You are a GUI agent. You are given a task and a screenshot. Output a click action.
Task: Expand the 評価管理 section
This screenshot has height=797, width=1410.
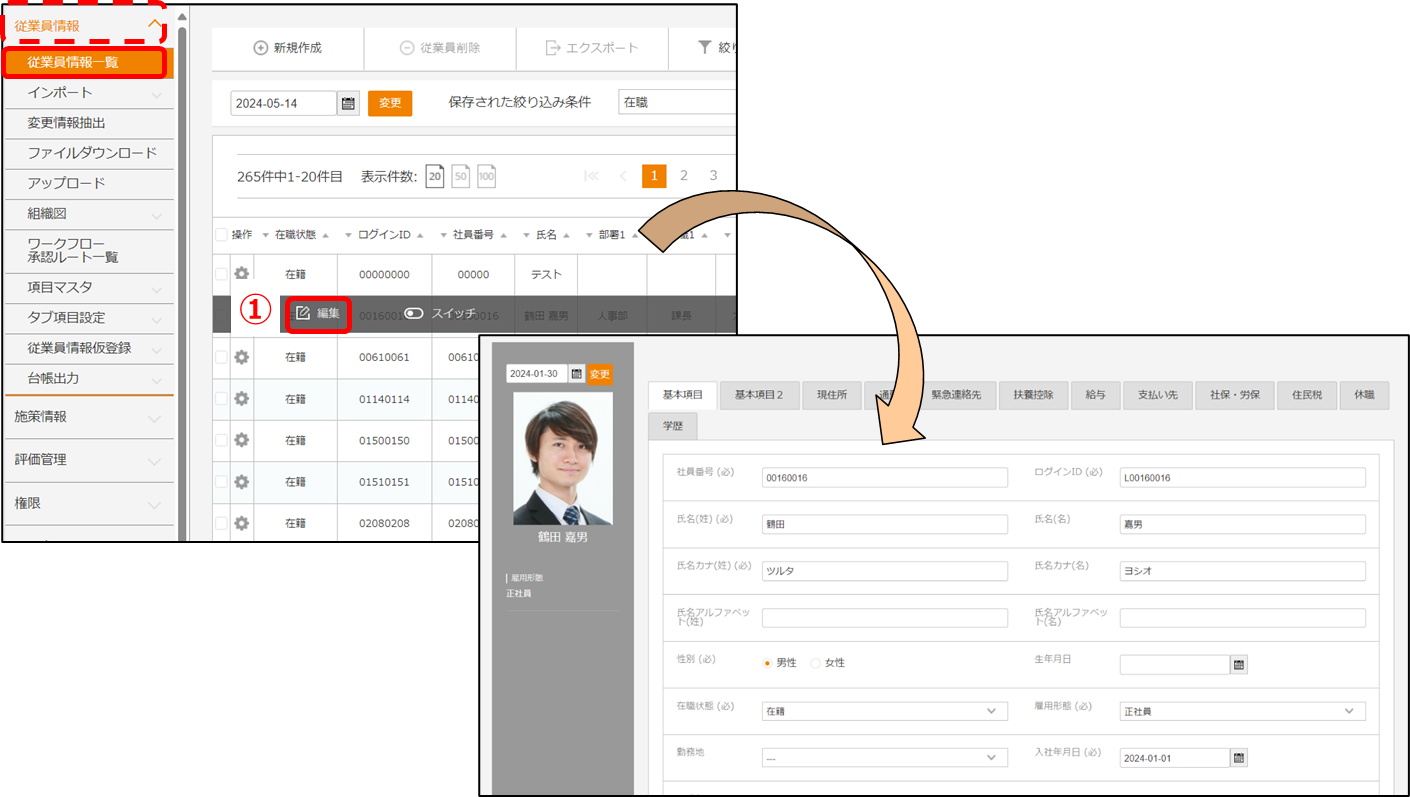(154, 461)
